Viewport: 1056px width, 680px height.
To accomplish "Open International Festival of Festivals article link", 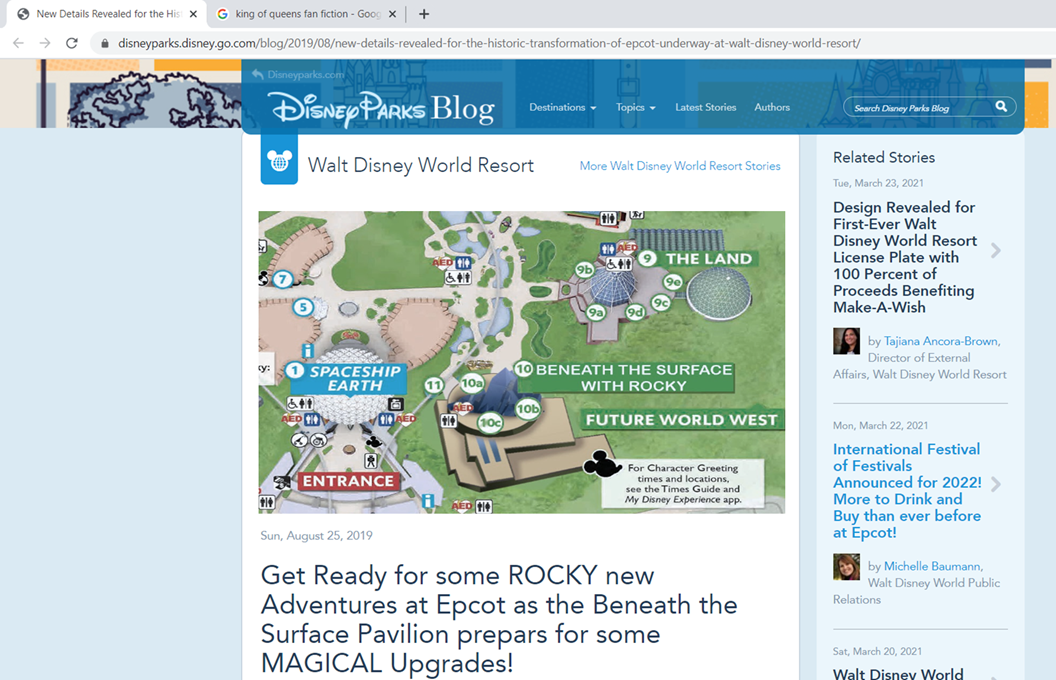I will coord(907,490).
